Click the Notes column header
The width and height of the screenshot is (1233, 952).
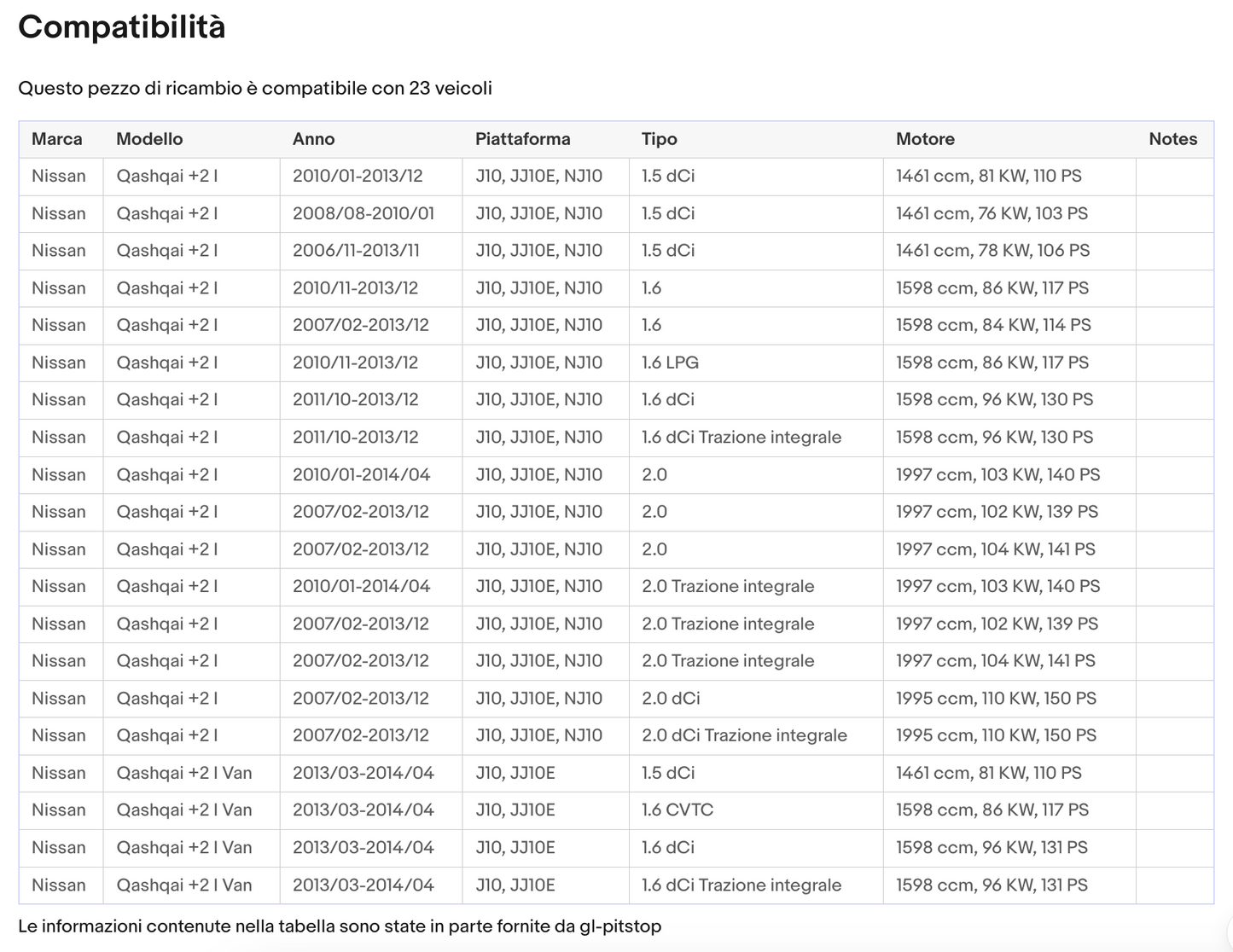click(x=1172, y=139)
